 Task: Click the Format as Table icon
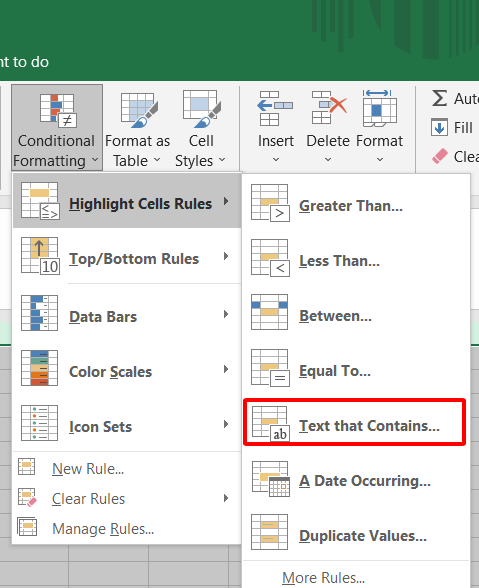[139, 109]
